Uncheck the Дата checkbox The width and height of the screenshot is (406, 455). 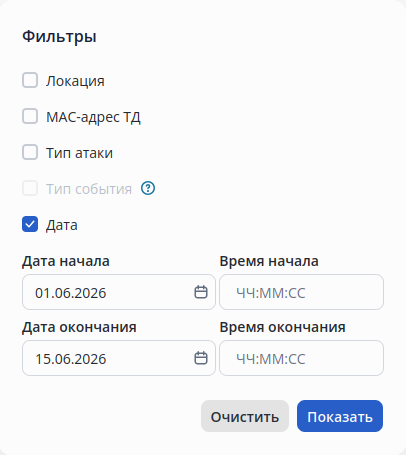click(x=30, y=224)
